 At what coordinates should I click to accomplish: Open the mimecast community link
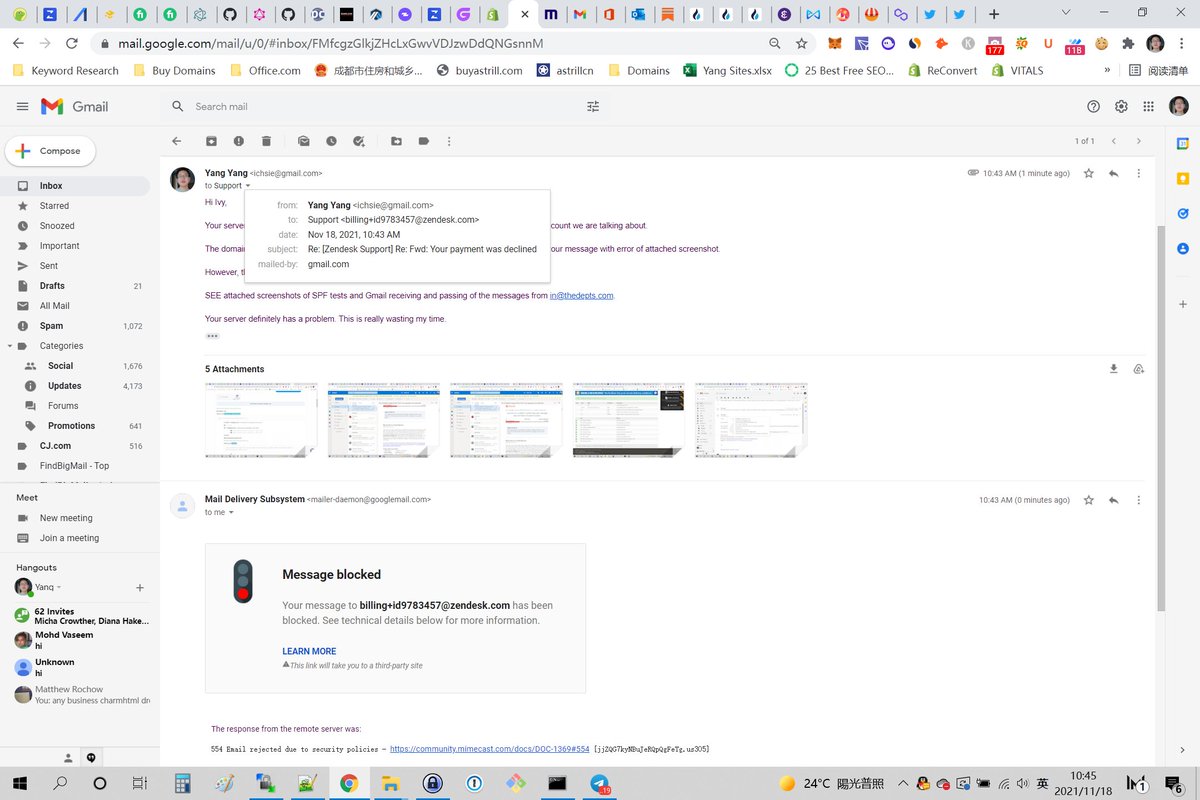click(x=490, y=749)
